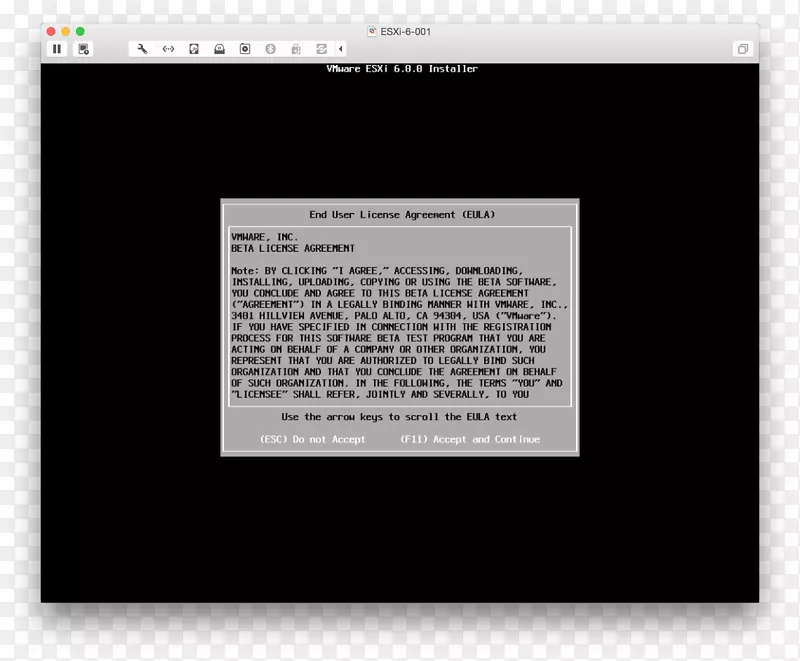The height and width of the screenshot is (661, 800).
Task: Select the hard disk device icon
Action: tap(194, 48)
